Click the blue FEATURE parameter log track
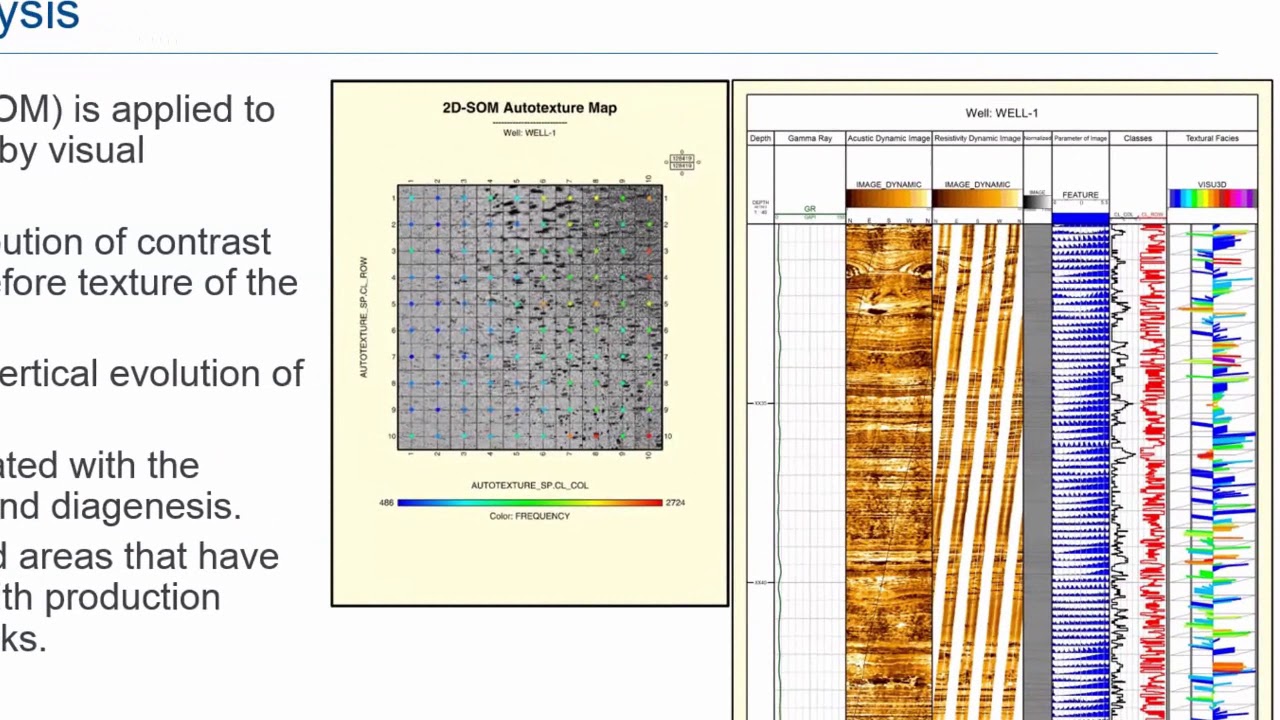This screenshot has width=1280, height=720. tap(1080, 470)
